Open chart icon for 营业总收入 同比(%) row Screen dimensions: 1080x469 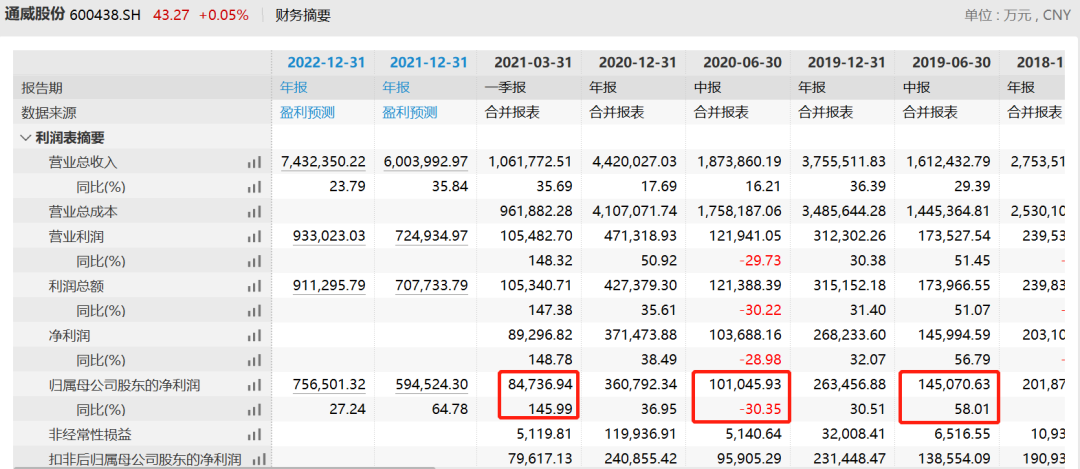point(254,187)
